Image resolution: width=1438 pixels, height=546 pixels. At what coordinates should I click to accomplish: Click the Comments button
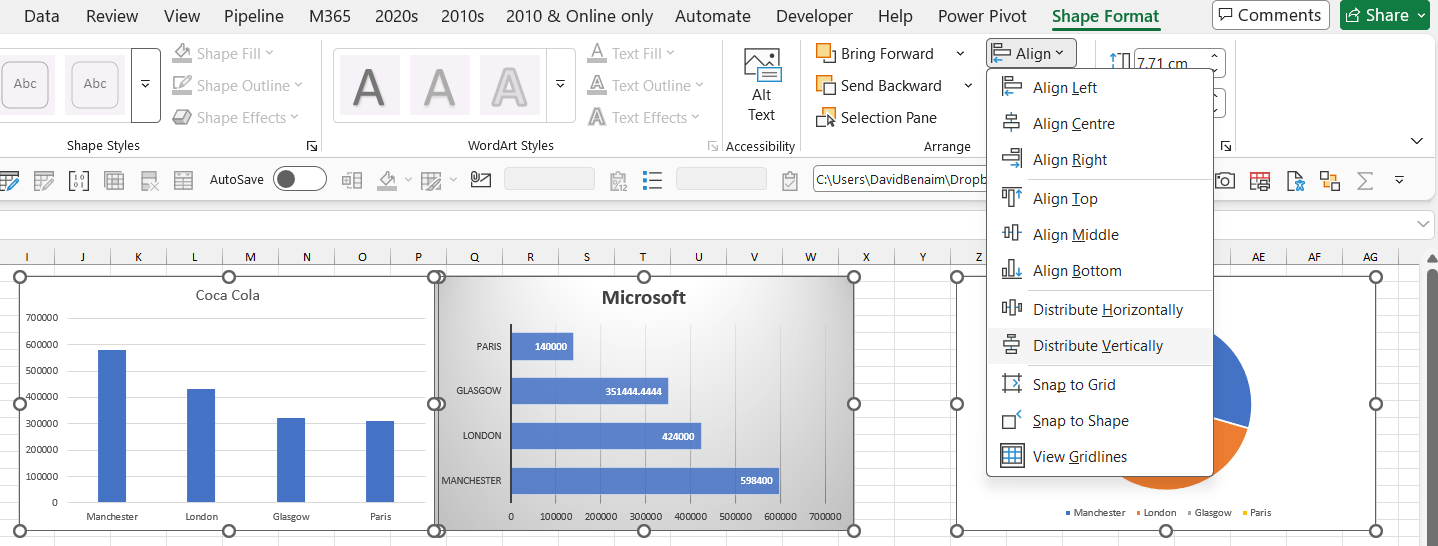click(x=1271, y=15)
